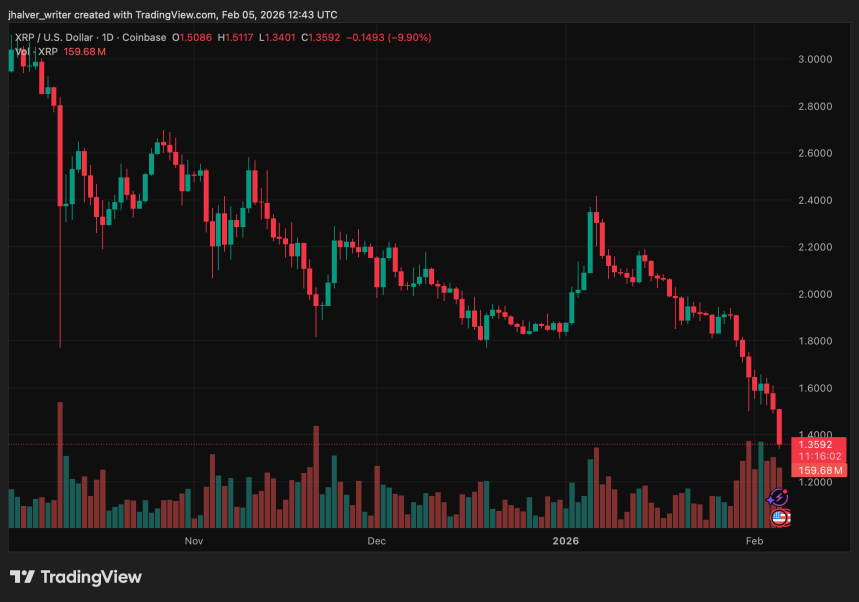Click the 3.0000 price scale label
Screen dimensions: 859x602
(x=814, y=60)
